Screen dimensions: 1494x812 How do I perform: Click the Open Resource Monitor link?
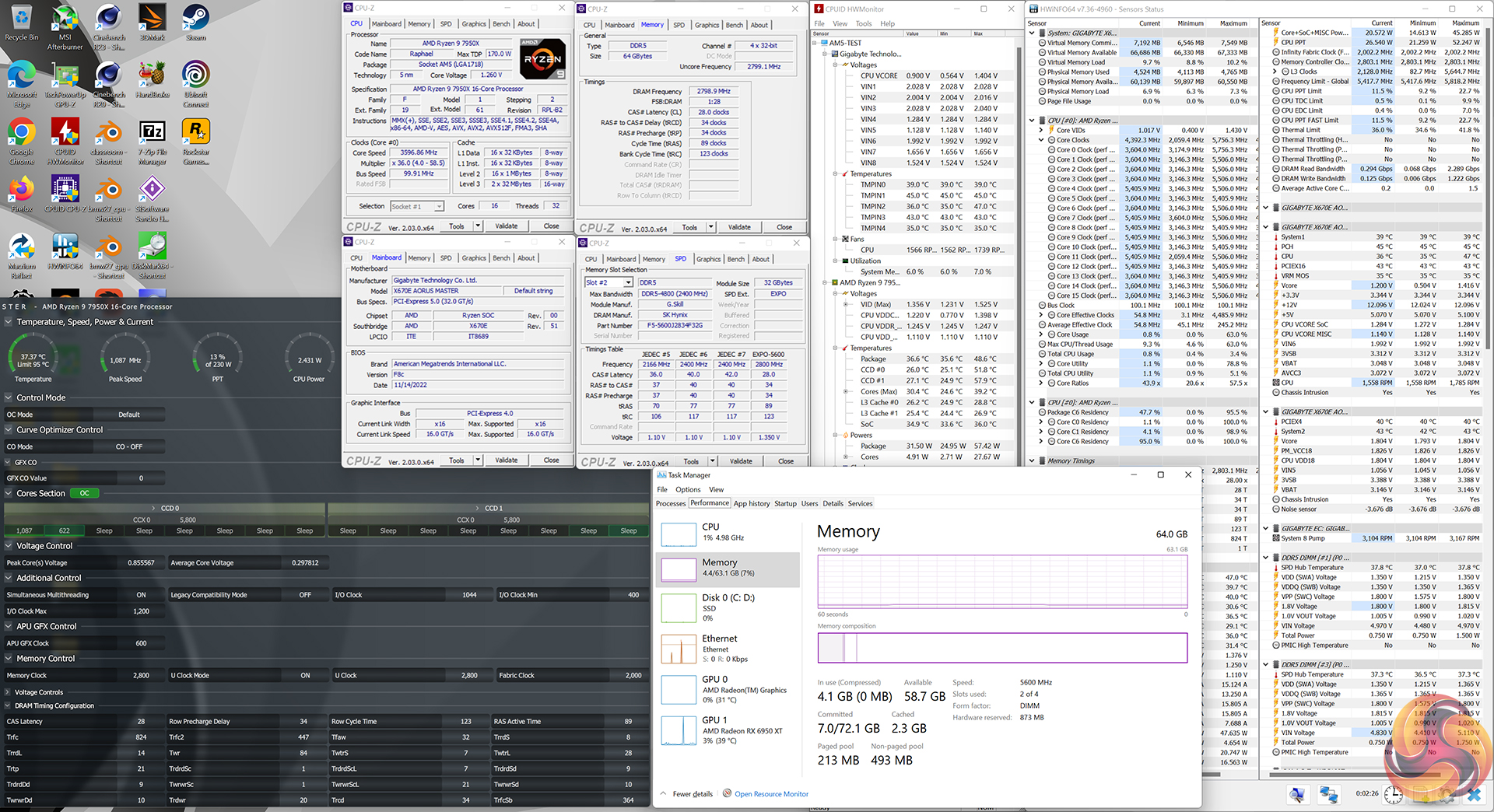pyautogui.click(x=770, y=794)
